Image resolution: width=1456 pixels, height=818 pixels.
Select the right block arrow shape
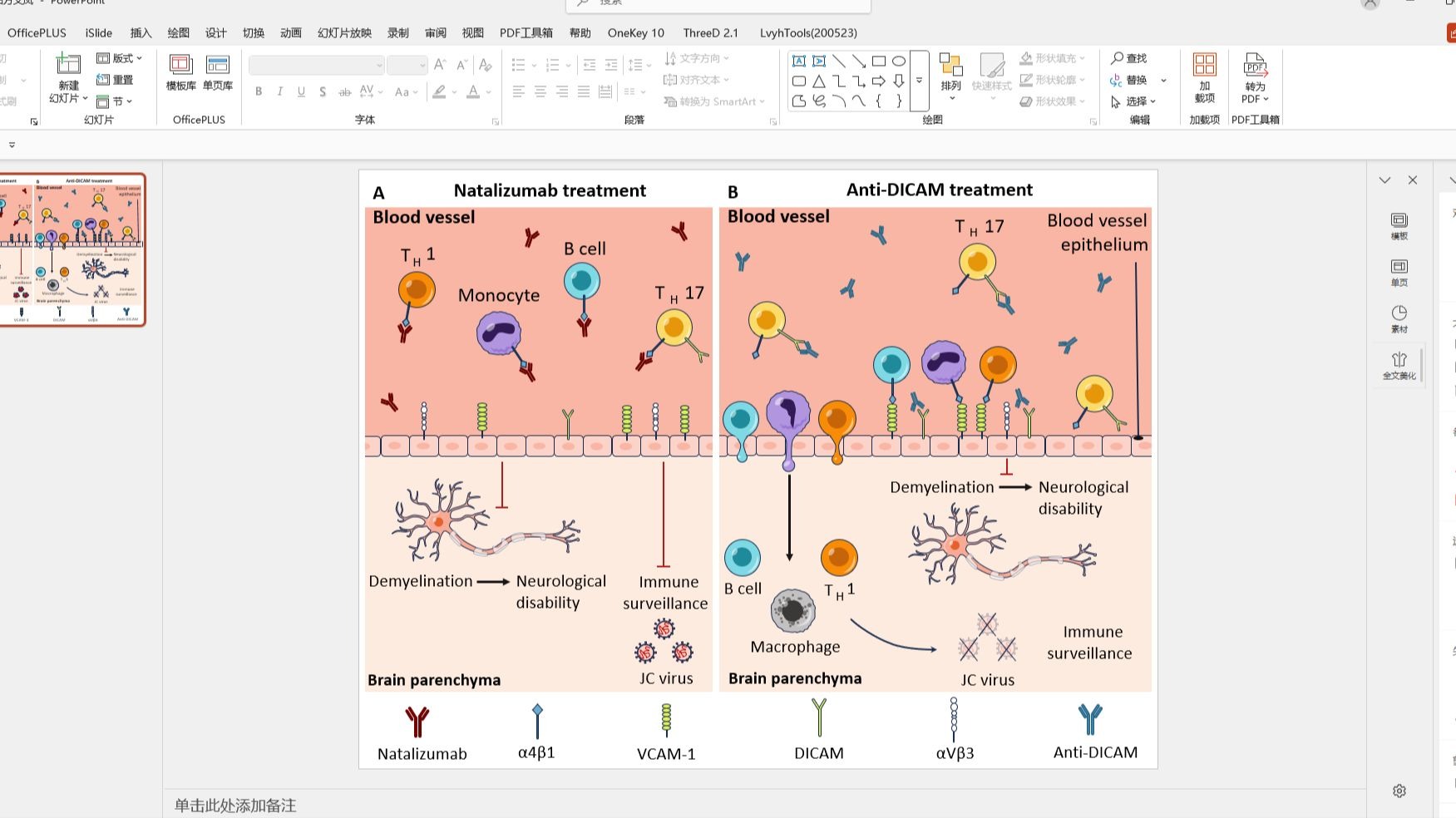tap(879, 81)
